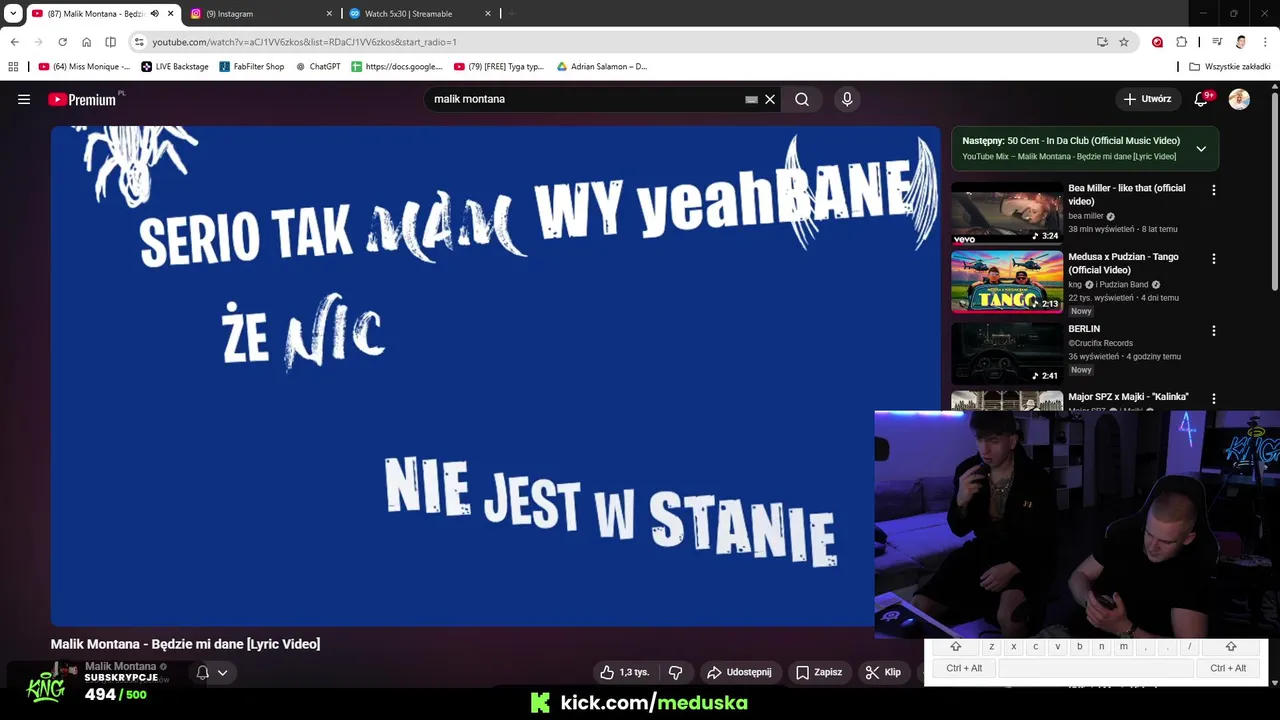
Task: Close the Streamable tab
Action: coord(488,14)
